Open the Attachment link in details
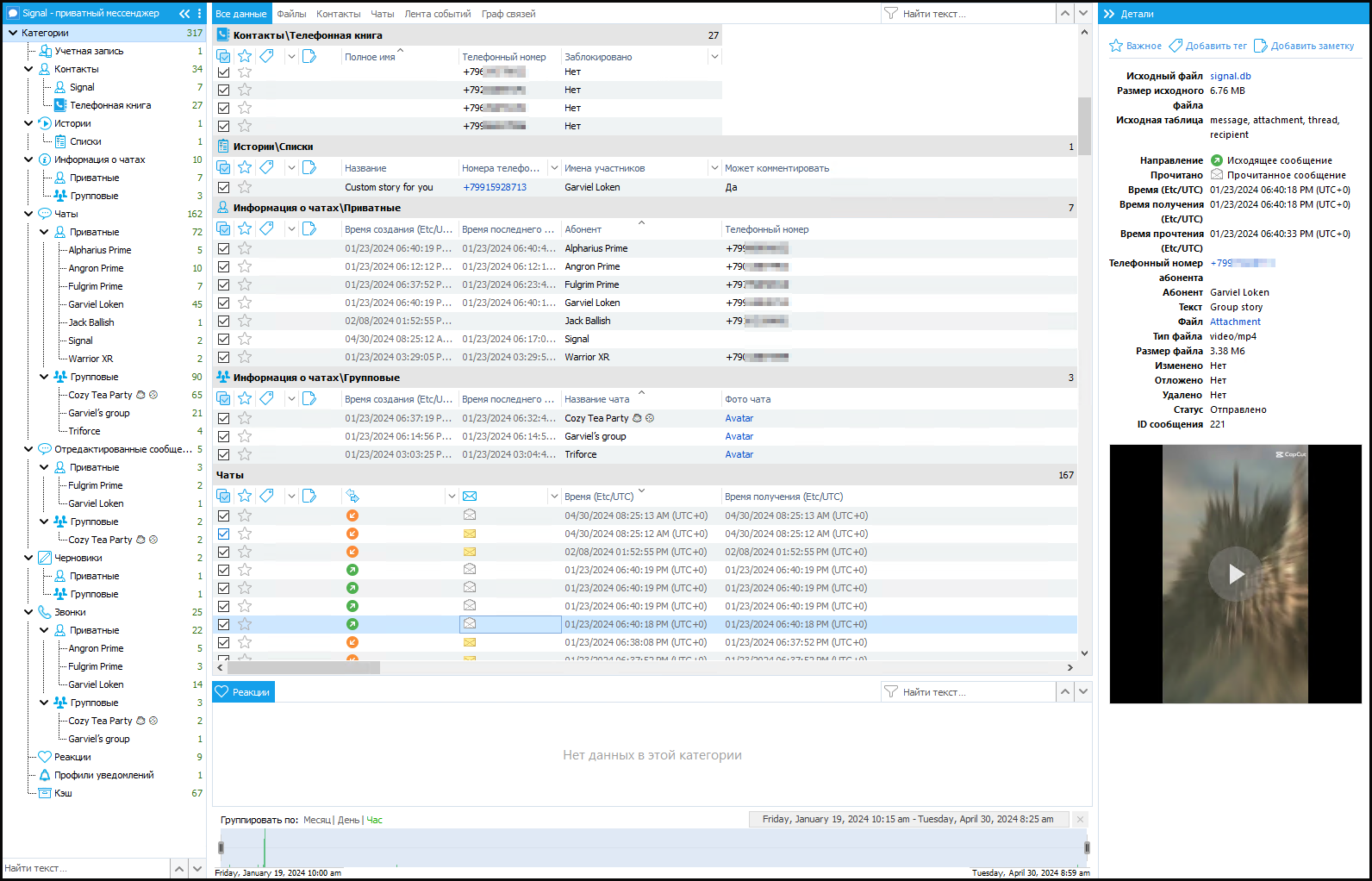The image size is (1372, 881). click(1235, 322)
